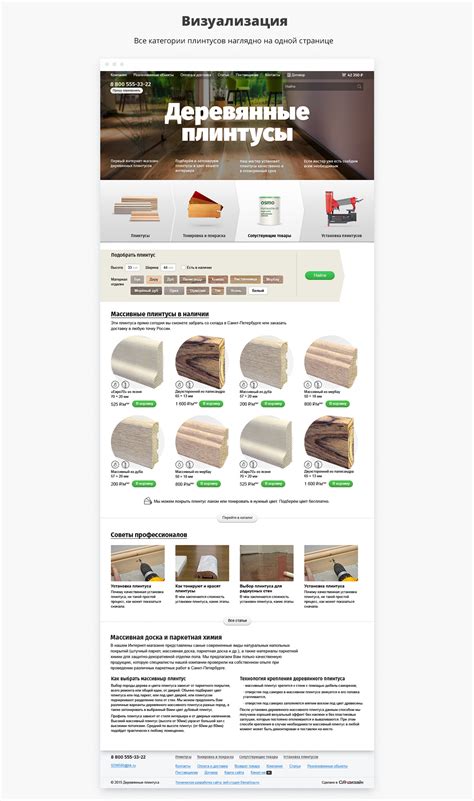Select the Моренный дуб material chip

point(147,291)
